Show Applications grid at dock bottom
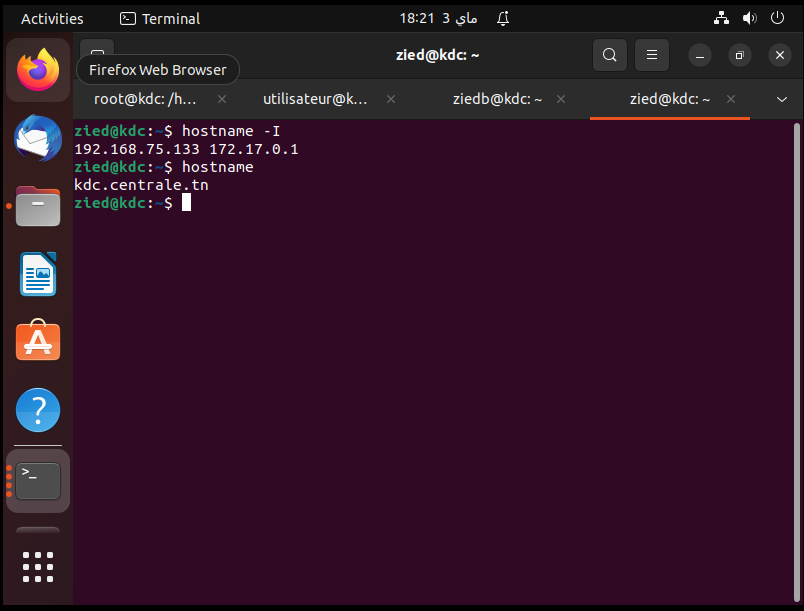 [38, 567]
